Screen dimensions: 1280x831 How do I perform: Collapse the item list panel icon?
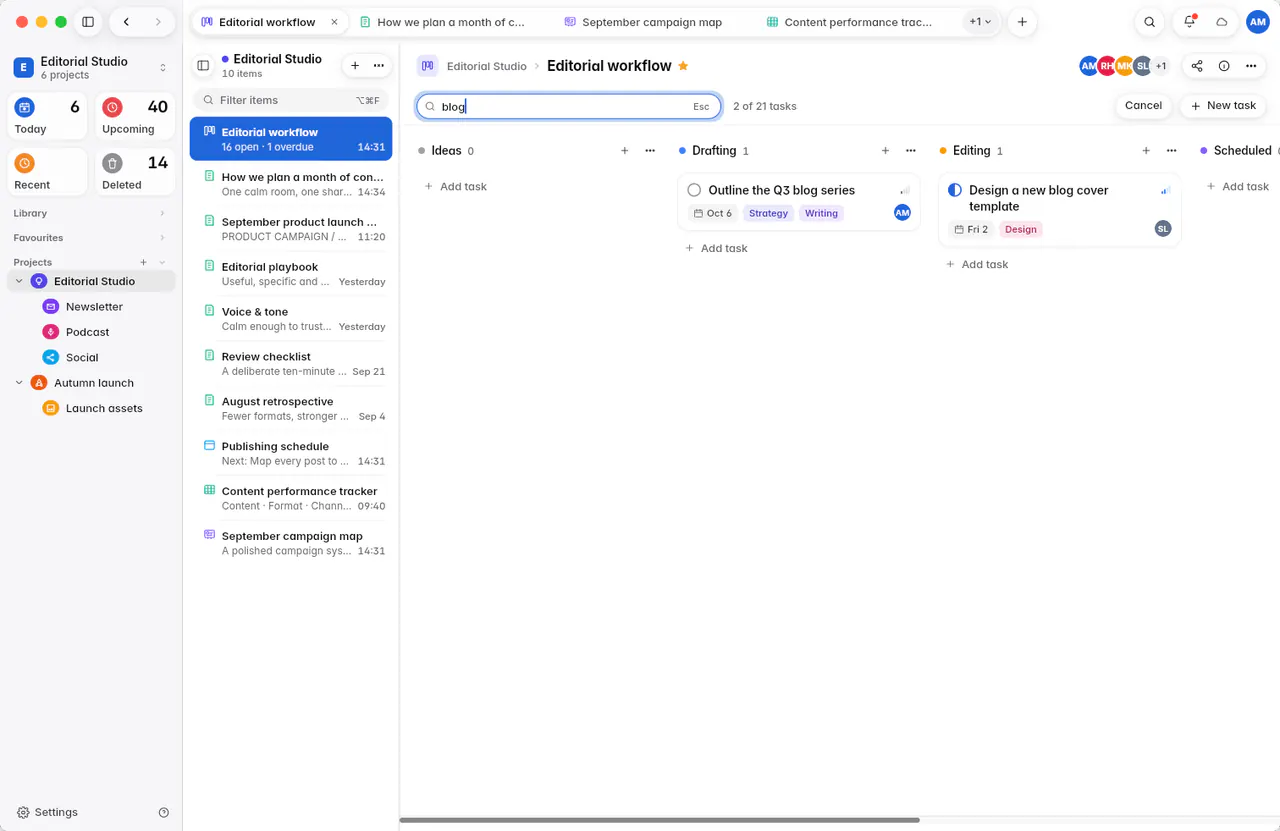[203, 66]
